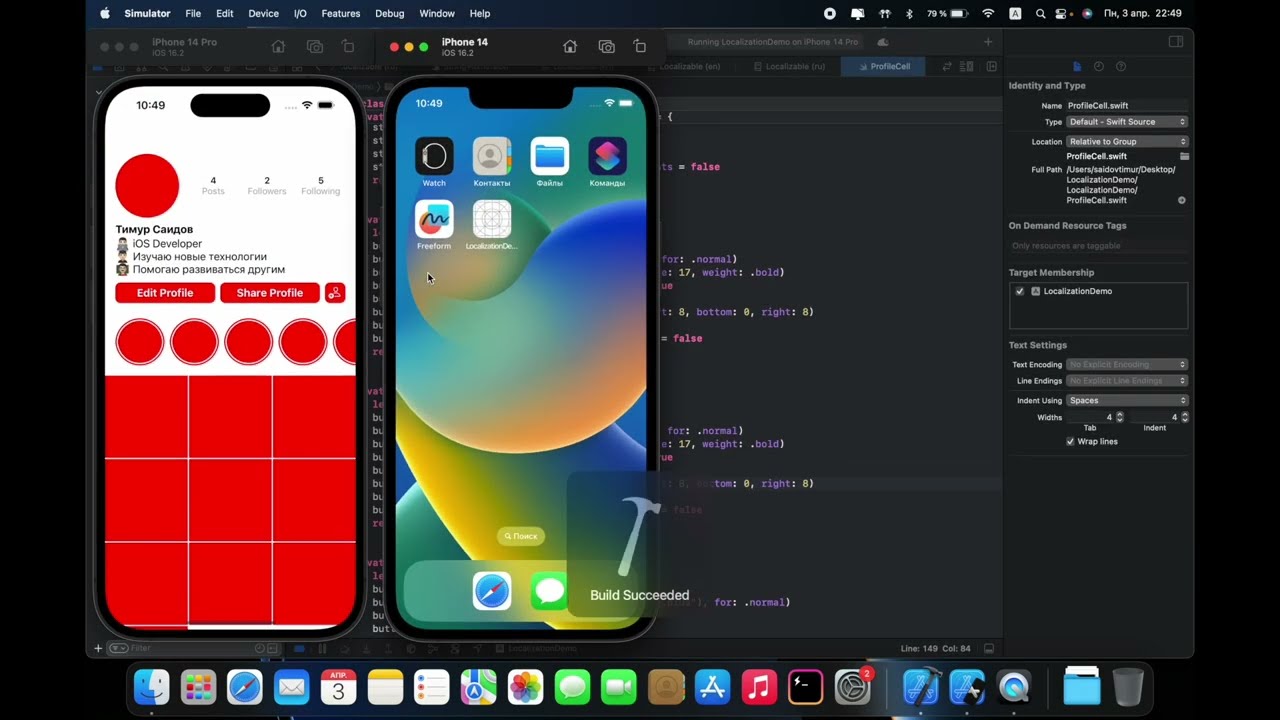Open the Type dropdown (Default - Swift Source)

1127,122
